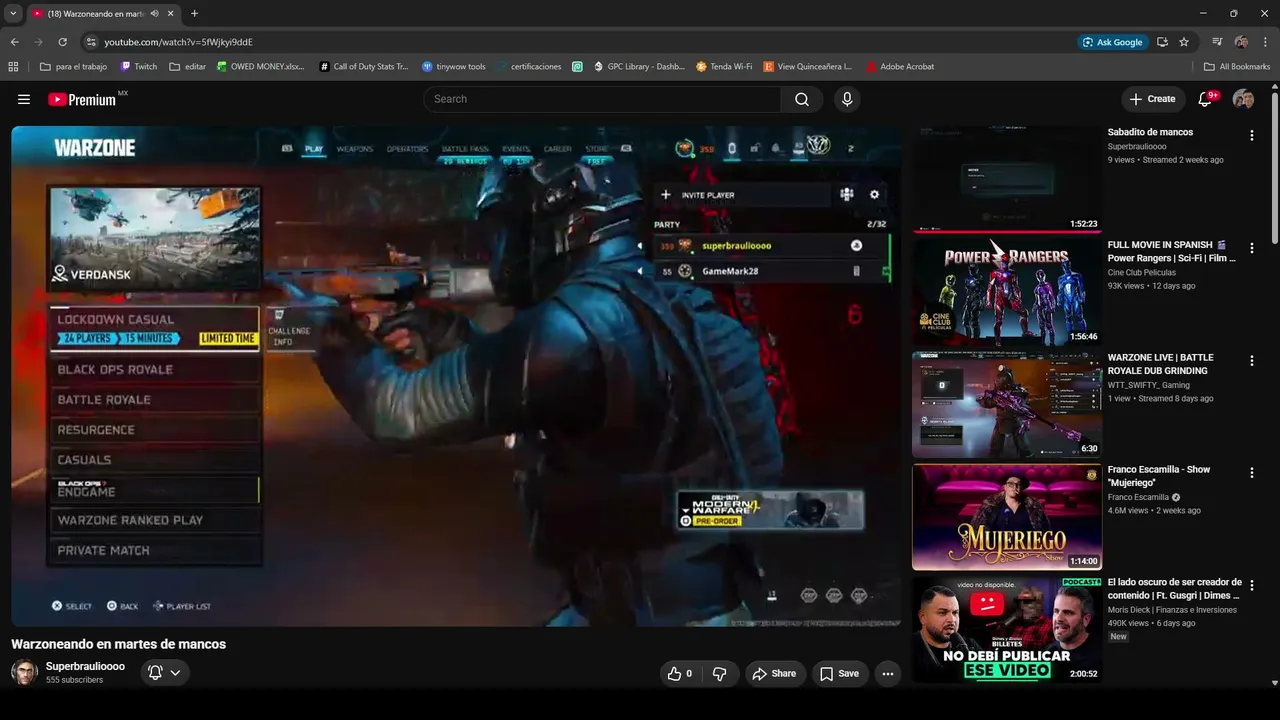Open the YouTube guide hamburger menu

(24, 99)
